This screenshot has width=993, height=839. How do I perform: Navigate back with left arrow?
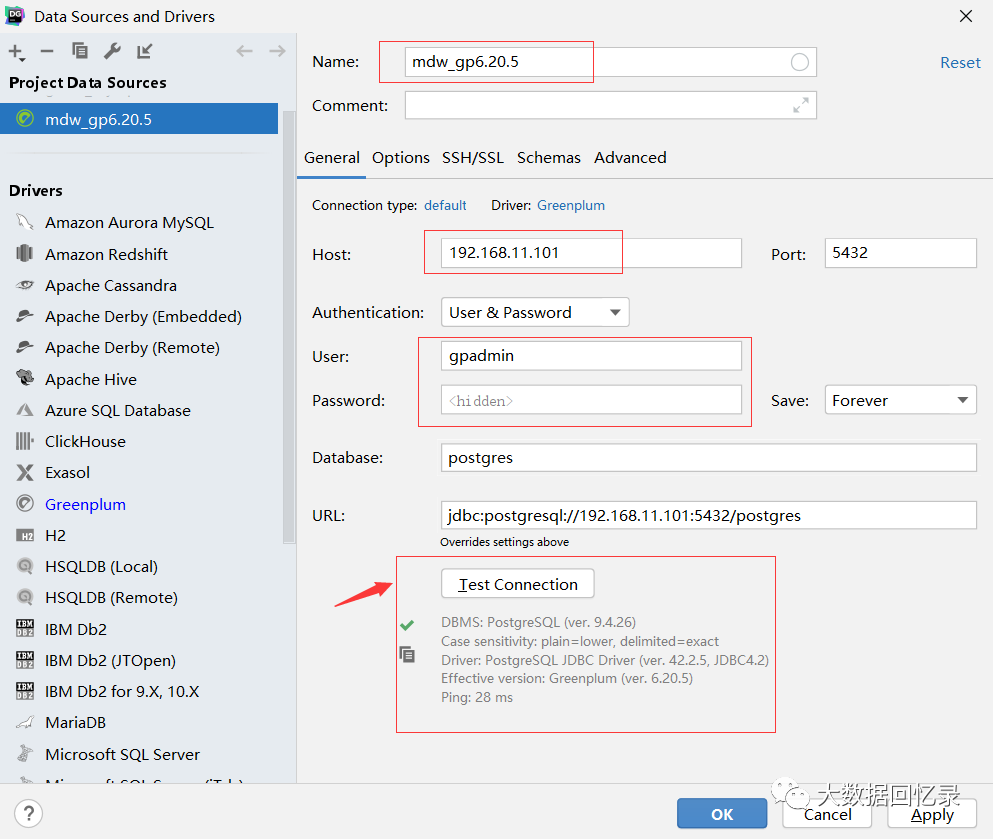pos(244,51)
